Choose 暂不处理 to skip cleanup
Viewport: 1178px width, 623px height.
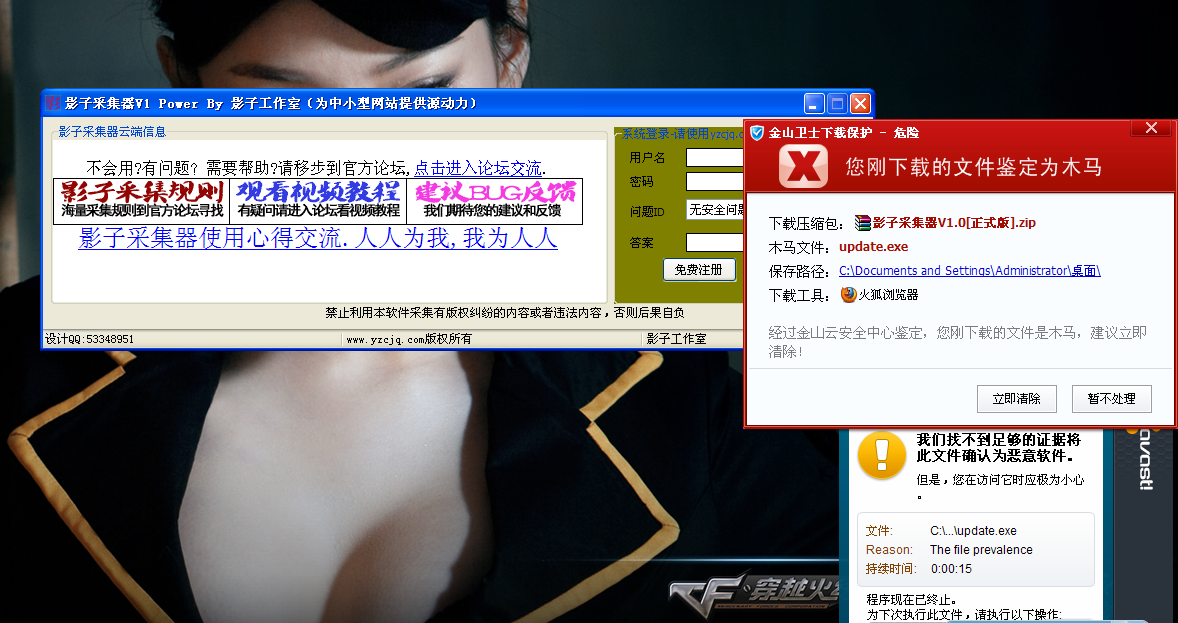coord(1111,398)
